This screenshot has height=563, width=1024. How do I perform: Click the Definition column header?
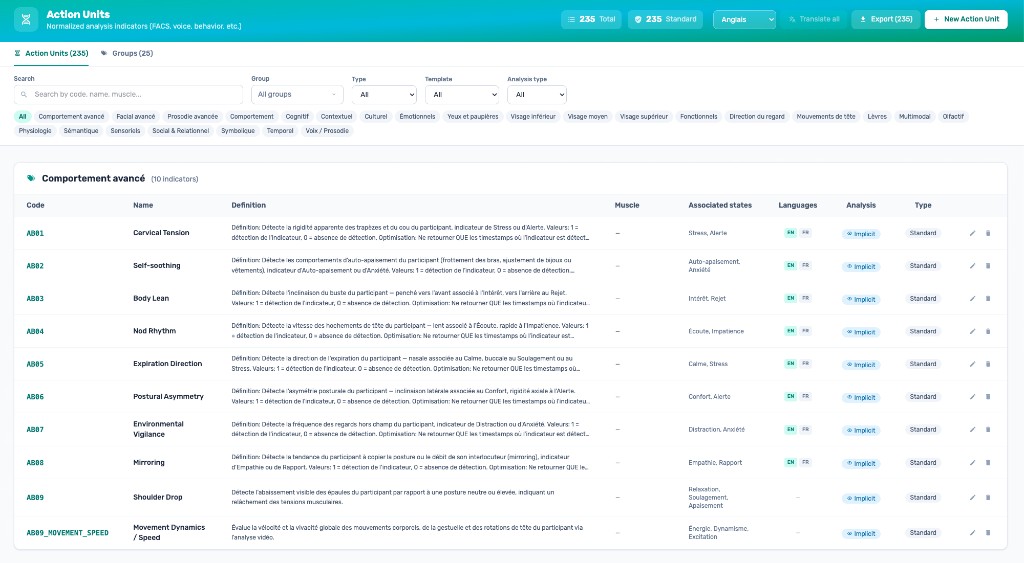pos(249,205)
